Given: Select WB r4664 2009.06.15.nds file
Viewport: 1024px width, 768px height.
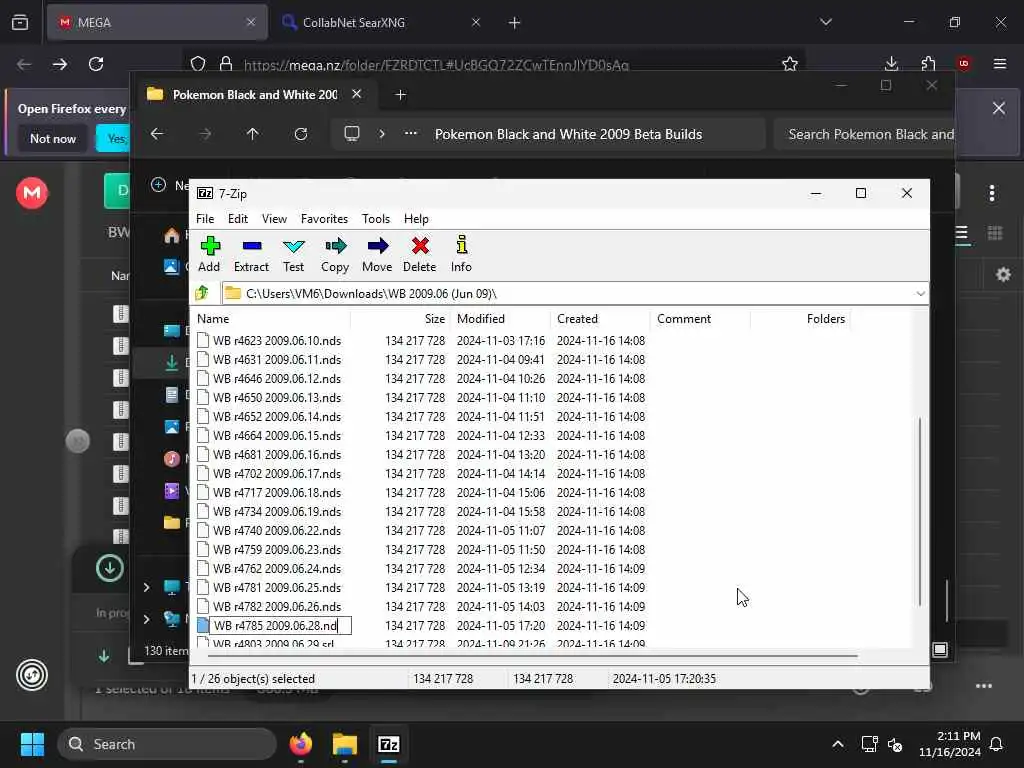Looking at the screenshot, I should [x=277, y=435].
